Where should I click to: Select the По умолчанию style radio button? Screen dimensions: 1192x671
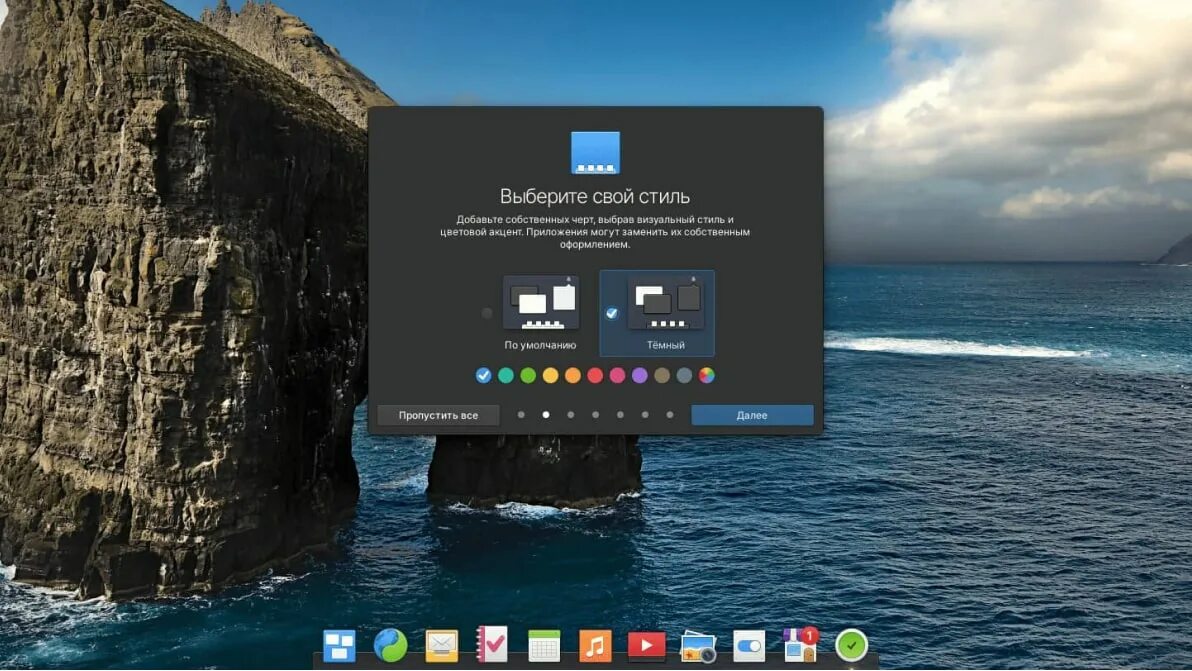click(487, 313)
